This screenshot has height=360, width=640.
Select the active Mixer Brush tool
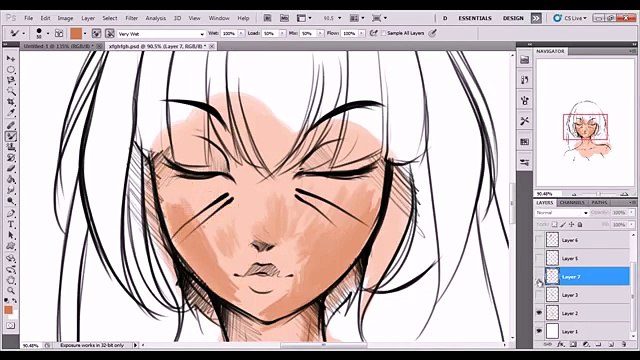click(11, 136)
